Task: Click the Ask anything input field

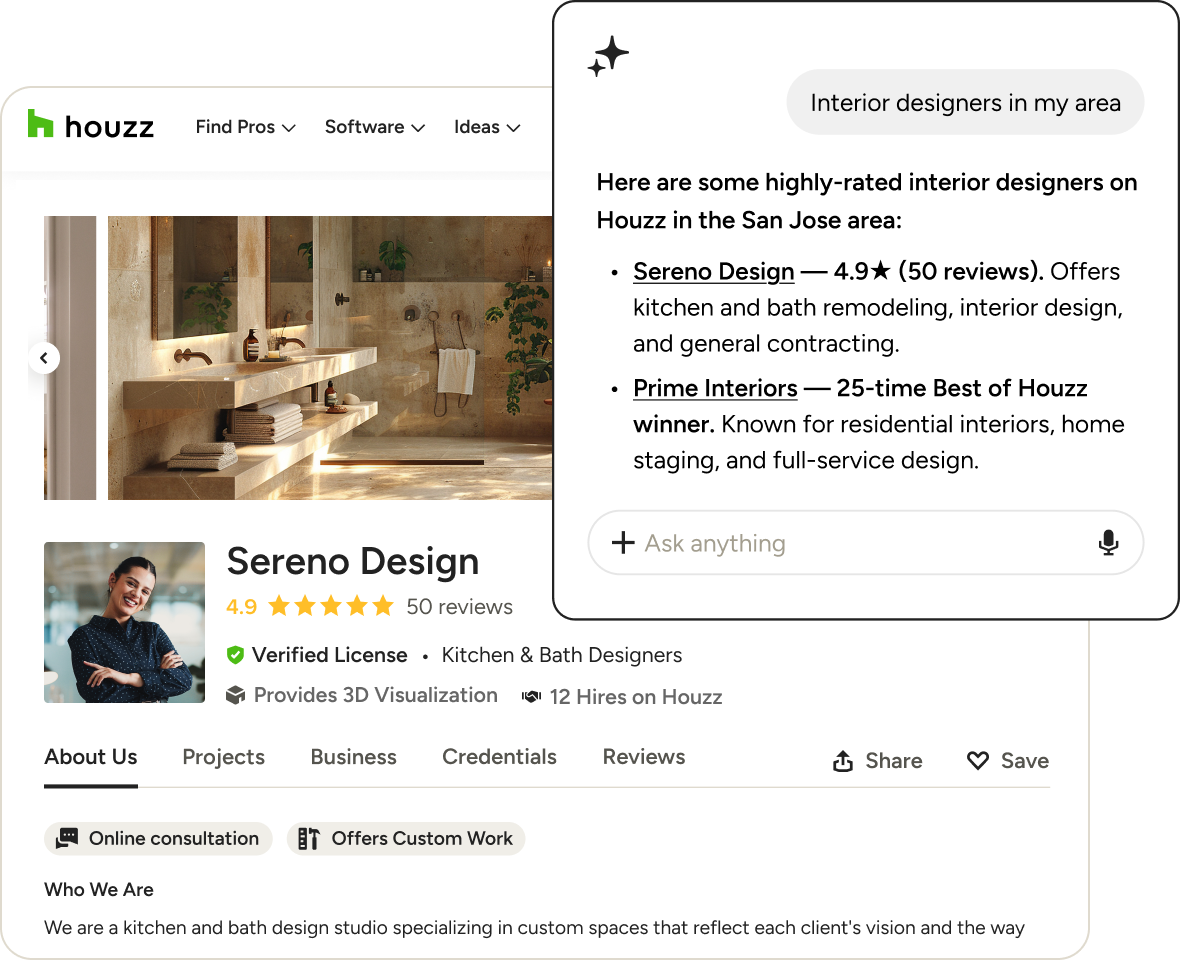Action: (865, 542)
